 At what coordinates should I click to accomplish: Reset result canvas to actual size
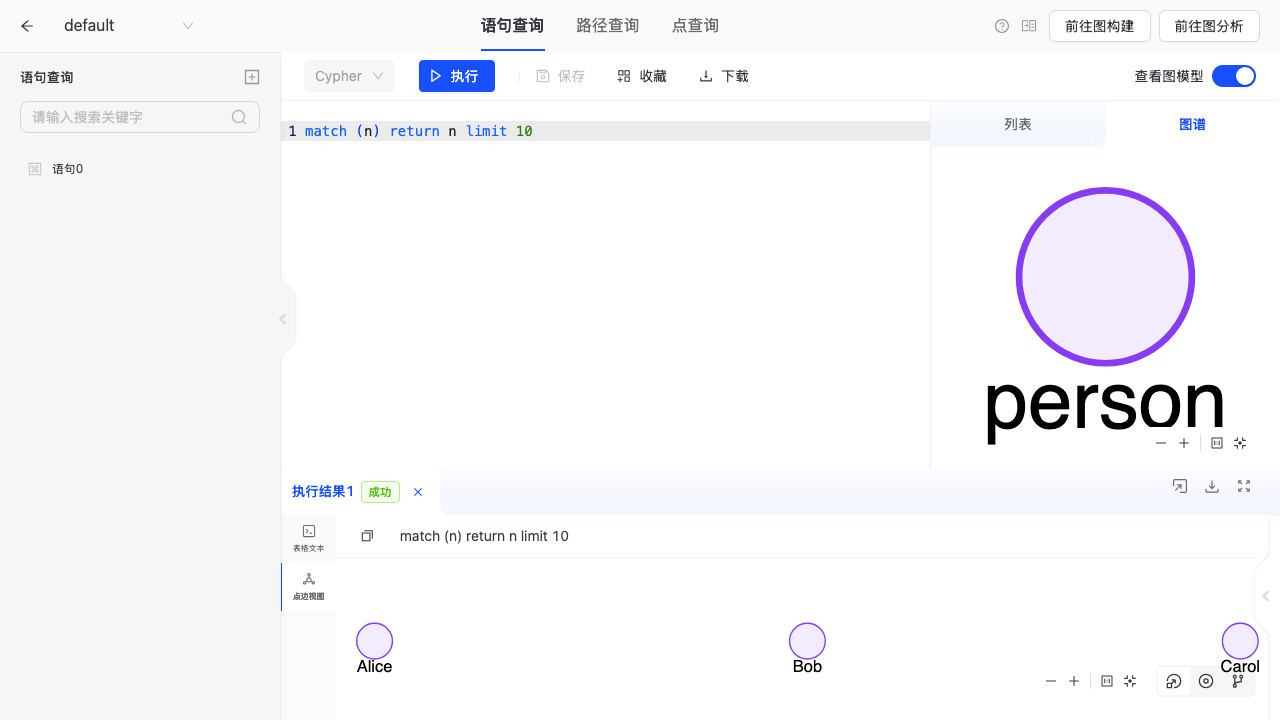click(1107, 681)
